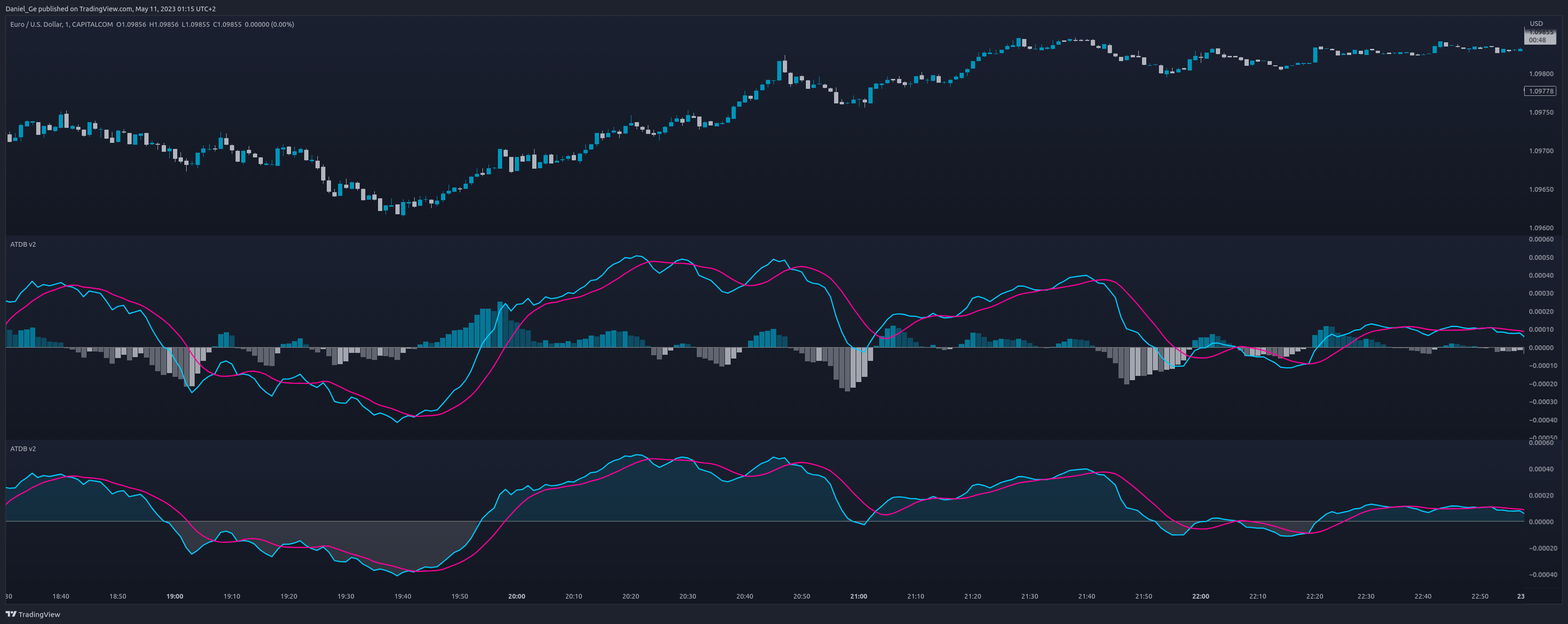Click the bold 19:00 time axis label
Viewport: 1568px width, 624px height.
coord(175,597)
